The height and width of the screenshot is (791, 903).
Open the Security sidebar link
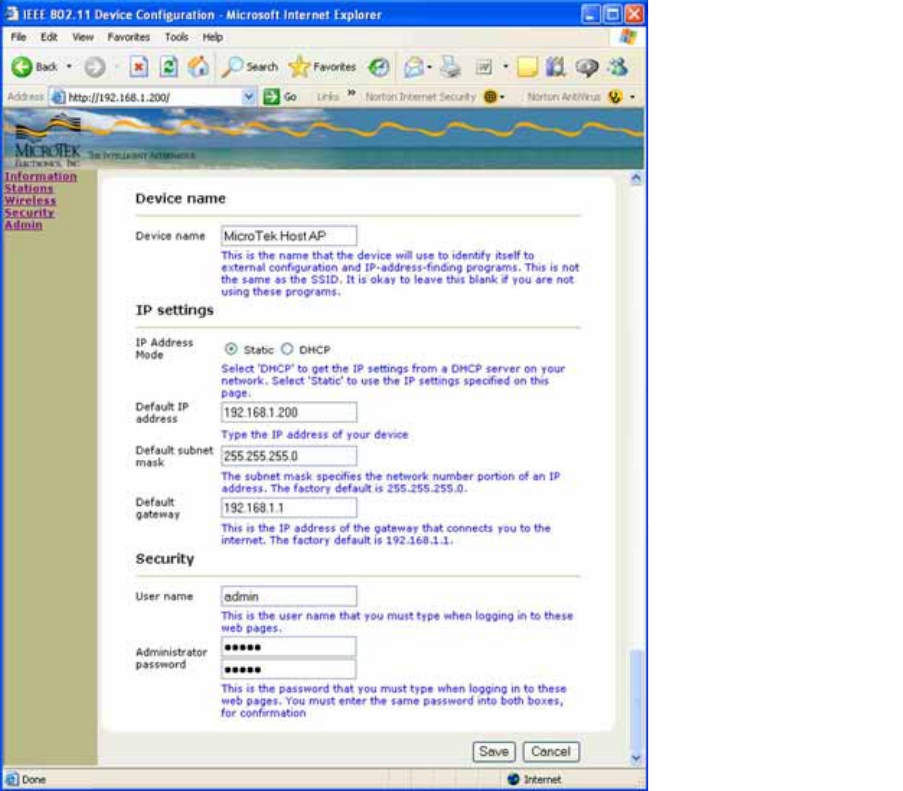pyautogui.click(x=29, y=212)
